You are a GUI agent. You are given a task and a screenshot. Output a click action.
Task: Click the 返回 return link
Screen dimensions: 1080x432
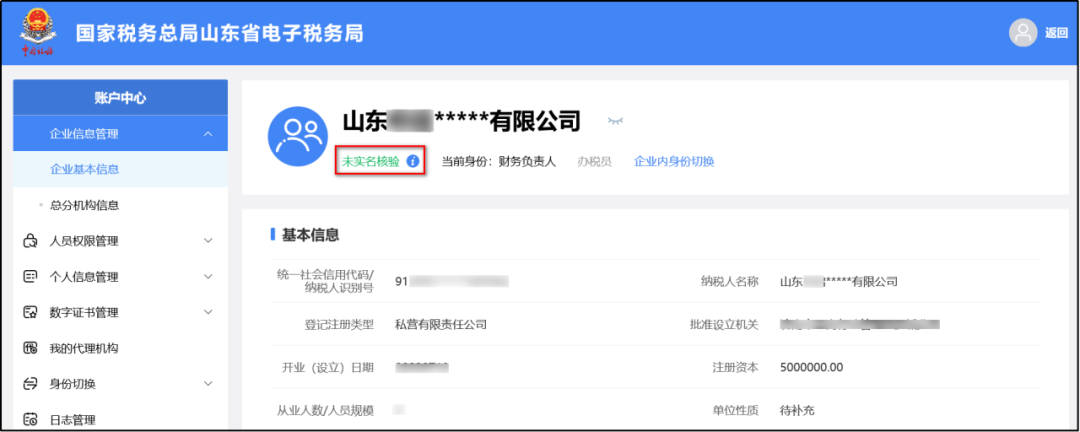click(1056, 33)
